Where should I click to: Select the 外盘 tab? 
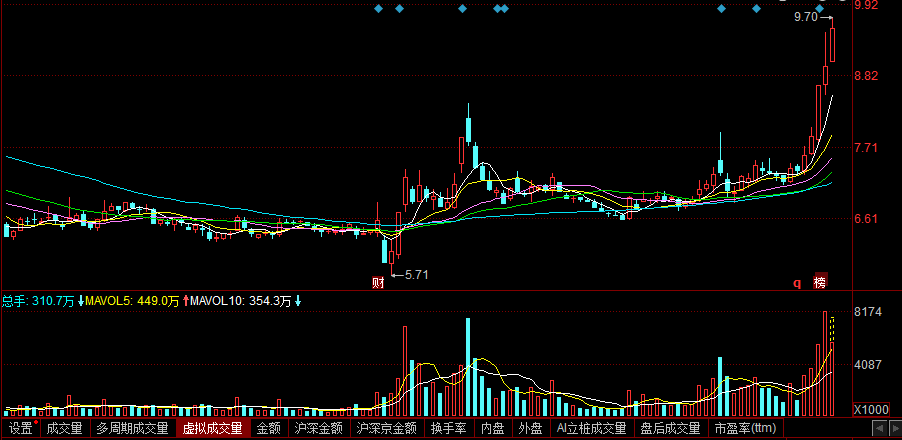[530, 428]
